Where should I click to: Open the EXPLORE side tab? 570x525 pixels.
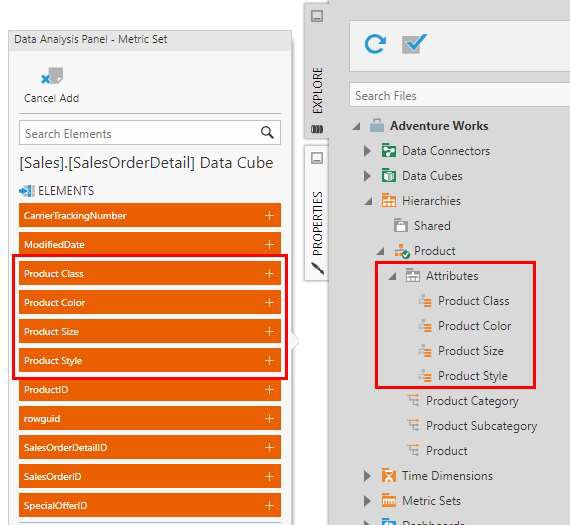tap(317, 90)
